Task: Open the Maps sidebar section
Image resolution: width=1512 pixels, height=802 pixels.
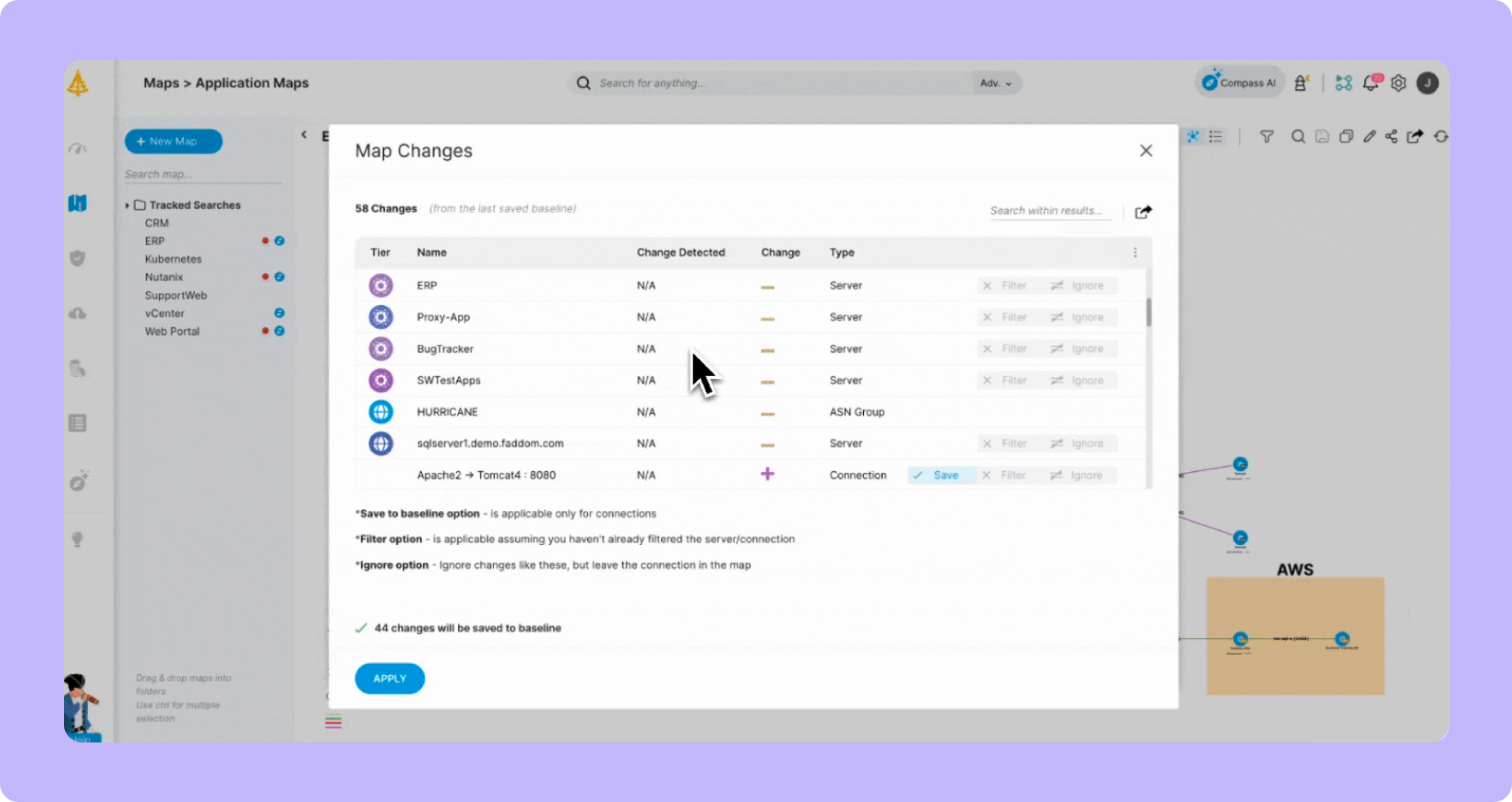Action: pyautogui.click(x=77, y=203)
